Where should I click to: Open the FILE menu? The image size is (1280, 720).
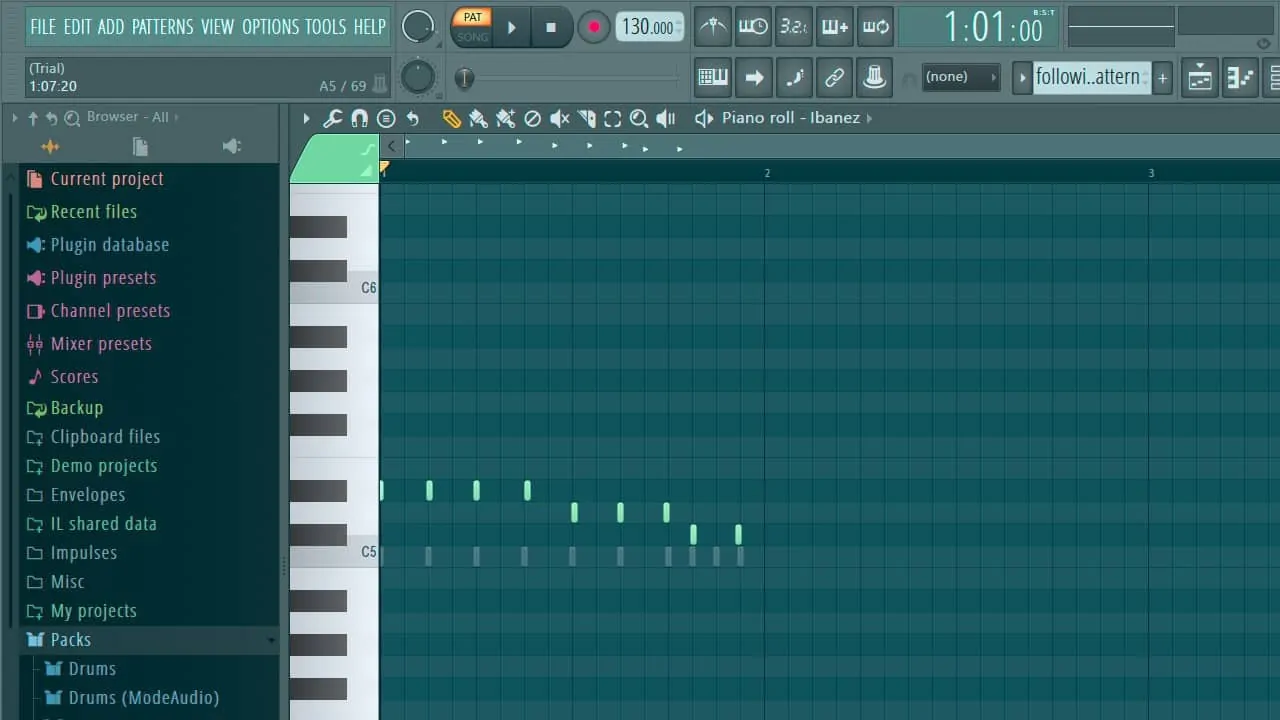43,27
